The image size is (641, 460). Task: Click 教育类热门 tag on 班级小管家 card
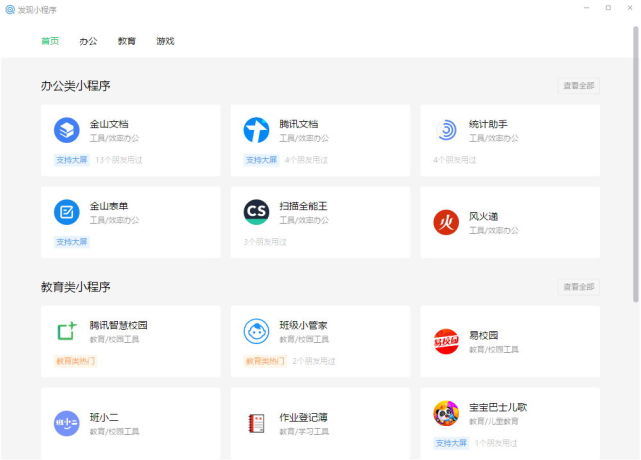point(265,361)
